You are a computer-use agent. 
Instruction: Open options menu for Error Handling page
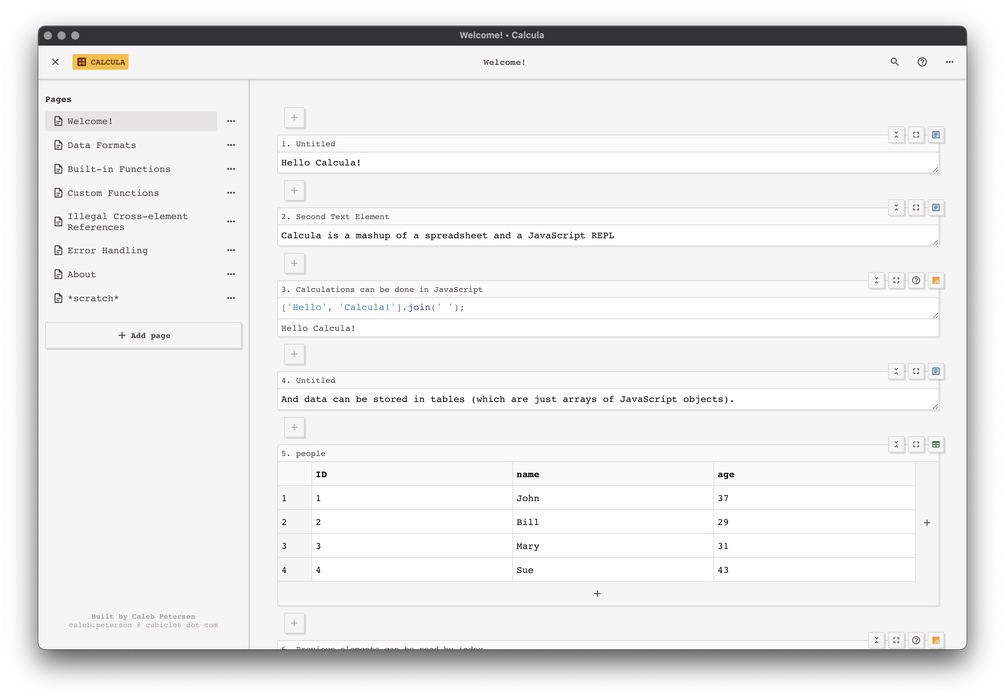coord(231,251)
